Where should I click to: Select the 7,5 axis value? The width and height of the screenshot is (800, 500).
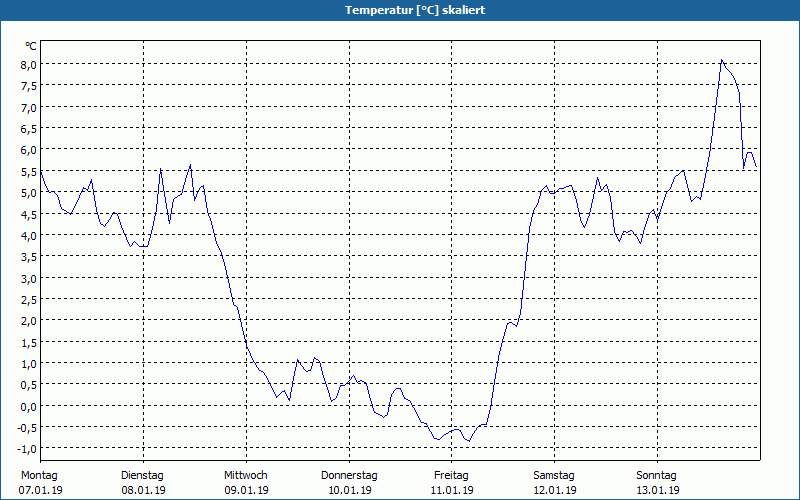(x=29, y=86)
